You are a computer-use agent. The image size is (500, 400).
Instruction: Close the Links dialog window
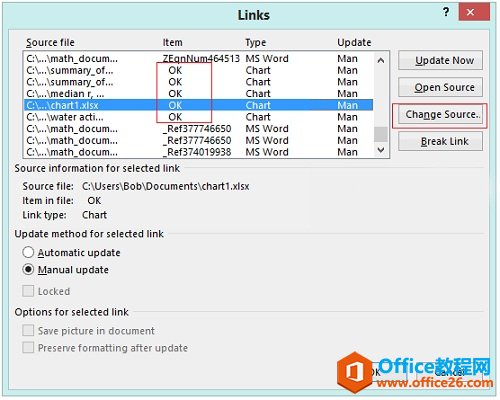click(470, 12)
